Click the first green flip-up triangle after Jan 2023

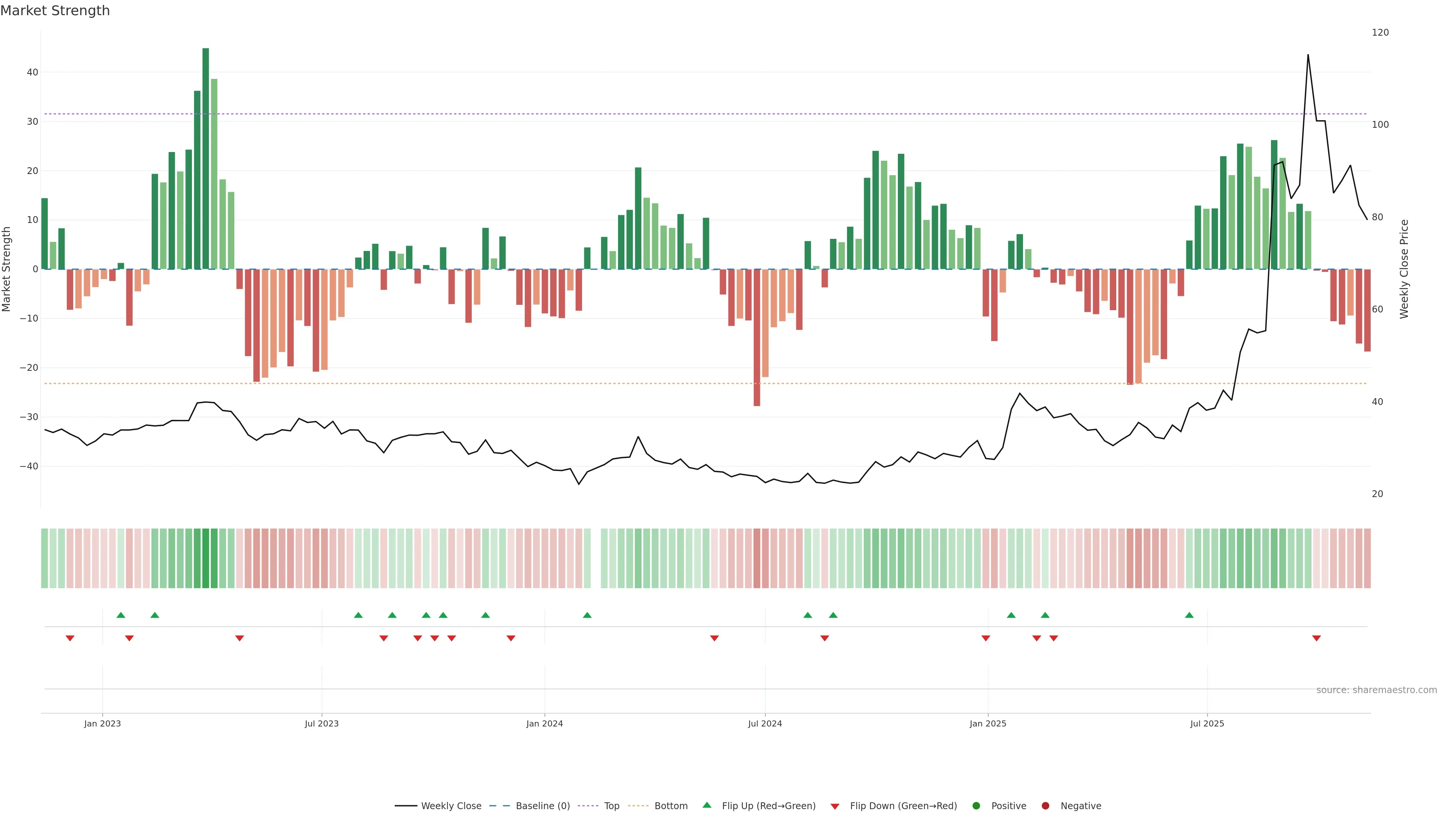point(121,615)
